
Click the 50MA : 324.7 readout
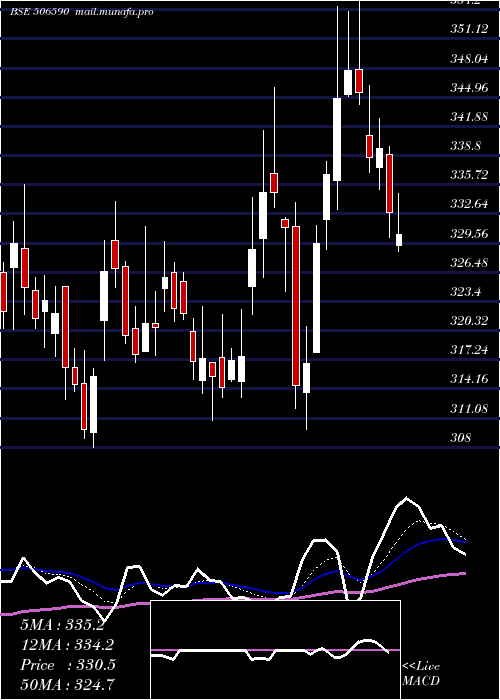click(67, 684)
